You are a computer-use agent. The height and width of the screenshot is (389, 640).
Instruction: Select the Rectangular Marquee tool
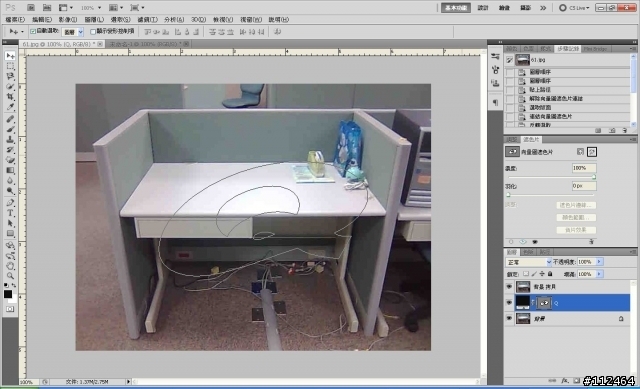[x=10, y=66]
